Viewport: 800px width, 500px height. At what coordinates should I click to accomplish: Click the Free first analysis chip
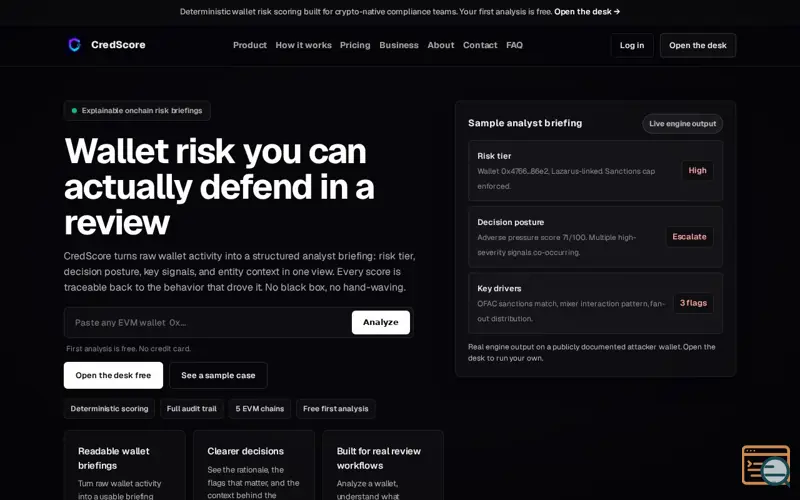335,409
